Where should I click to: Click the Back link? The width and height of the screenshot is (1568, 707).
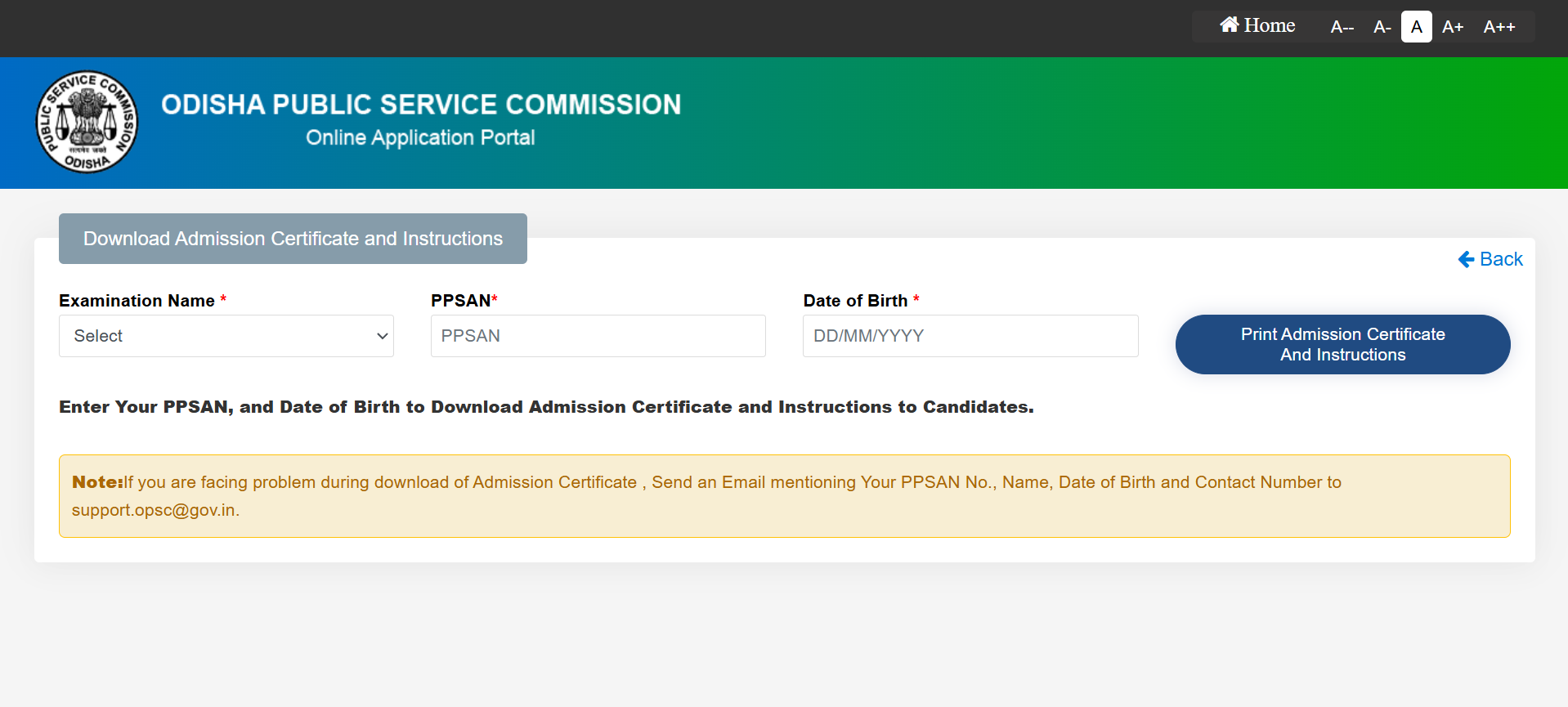click(x=1490, y=259)
